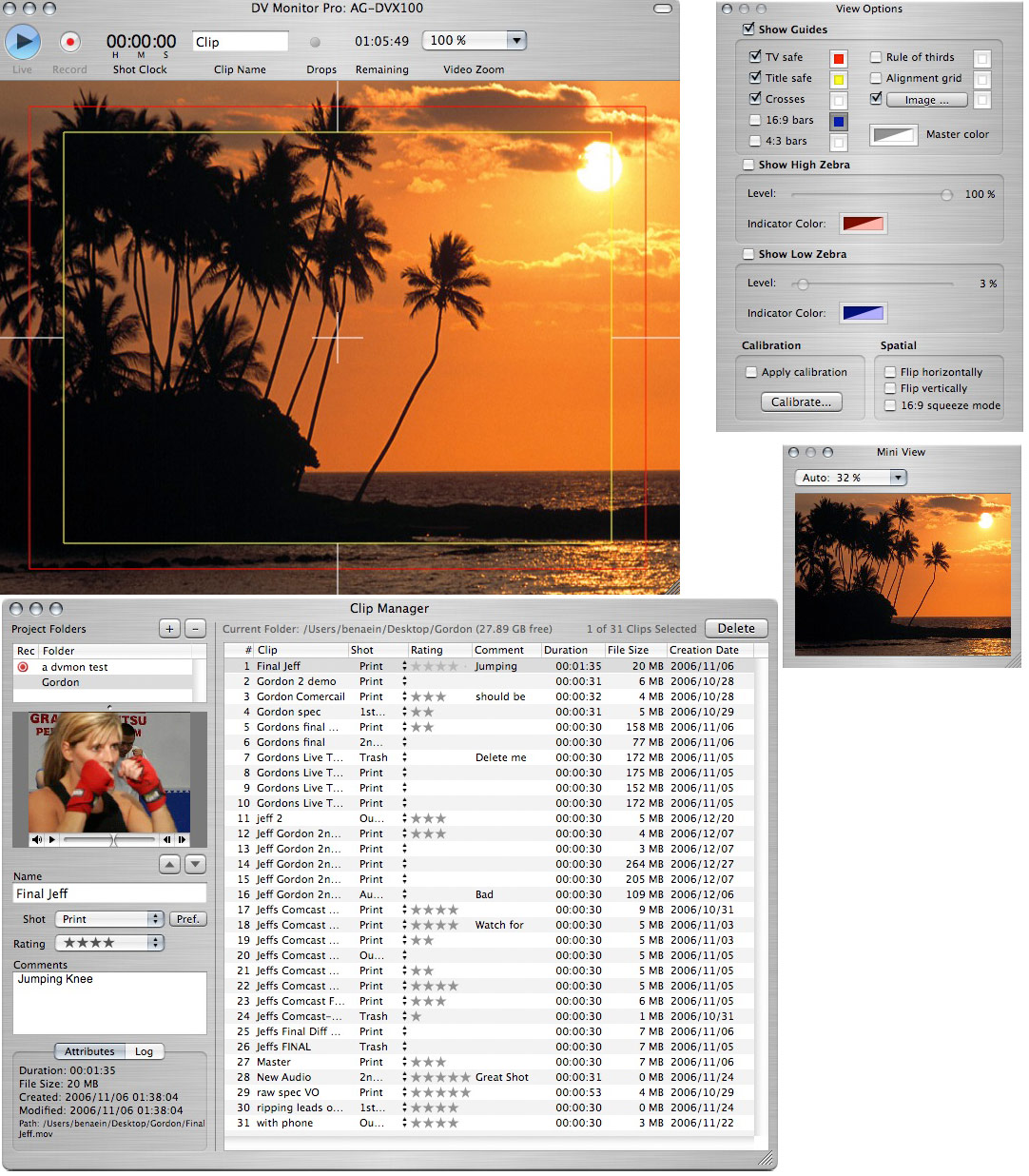Open the Shot Print popup in the detail pane
The width and height of the screenshot is (1029, 1176).
point(109,919)
